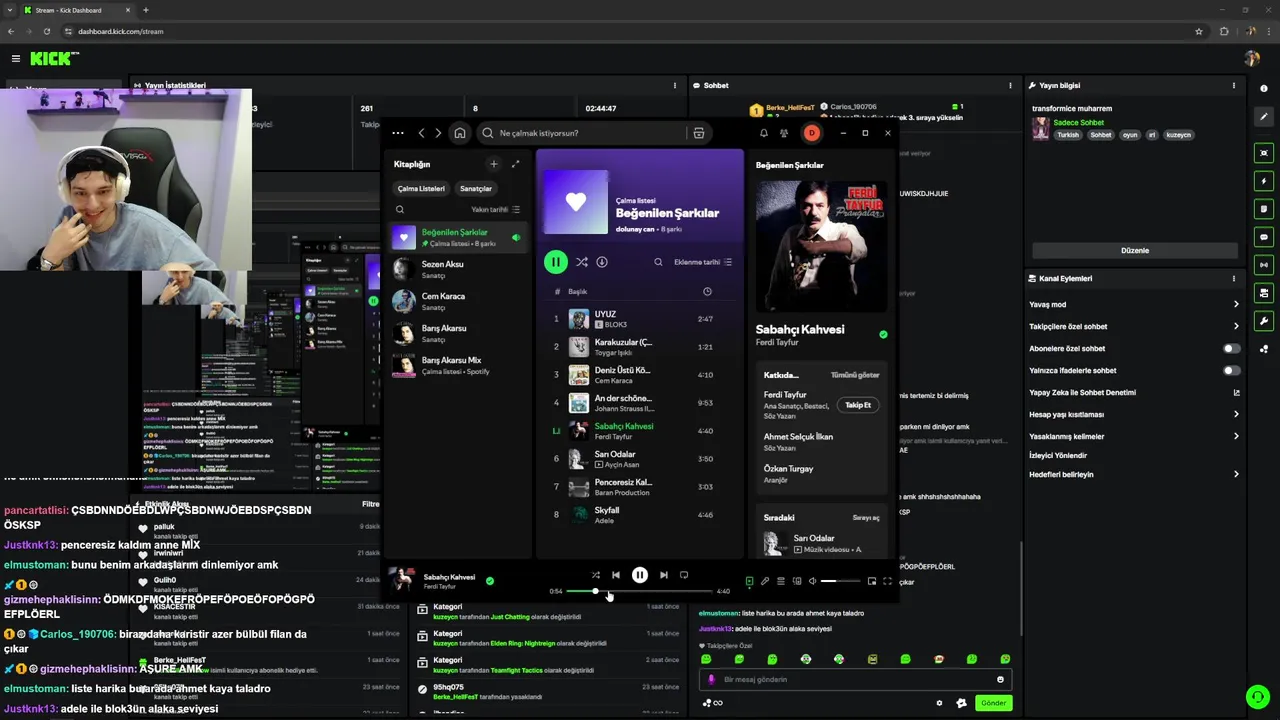The width and height of the screenshot is (1280, 720).
Task: Download the Beğenilen Şarkılar playlist
Action: point(602,262)
